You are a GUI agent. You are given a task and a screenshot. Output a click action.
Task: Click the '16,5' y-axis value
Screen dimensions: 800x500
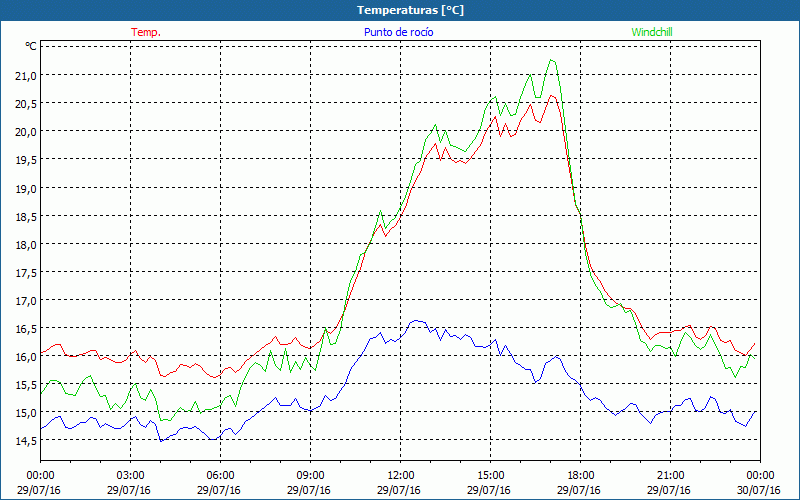tap(27, 329)
